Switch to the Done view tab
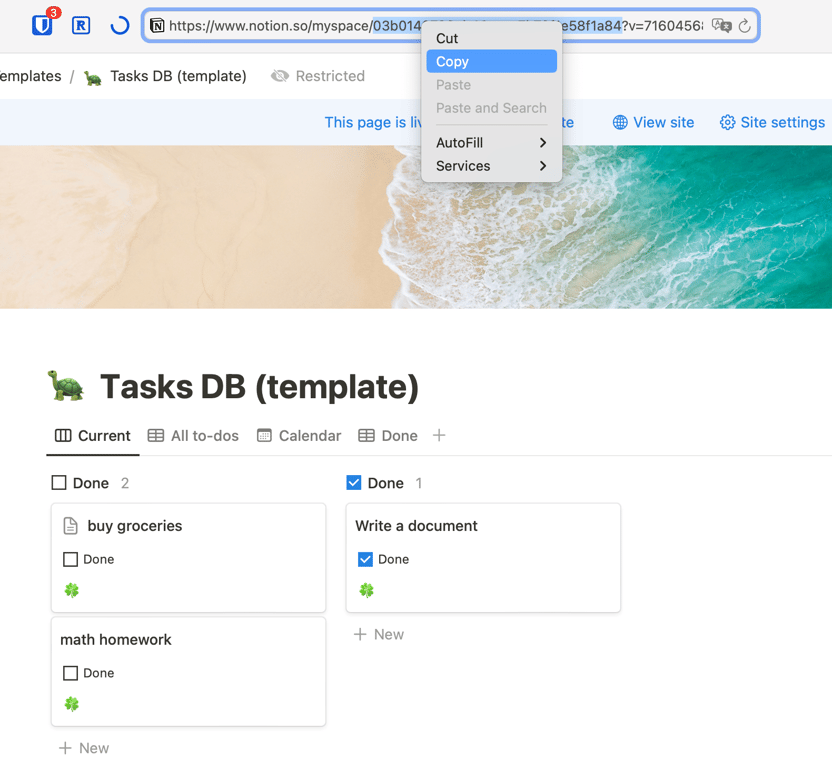The height and width of the screenshot is (768, 832). click(x=388, y=436)
